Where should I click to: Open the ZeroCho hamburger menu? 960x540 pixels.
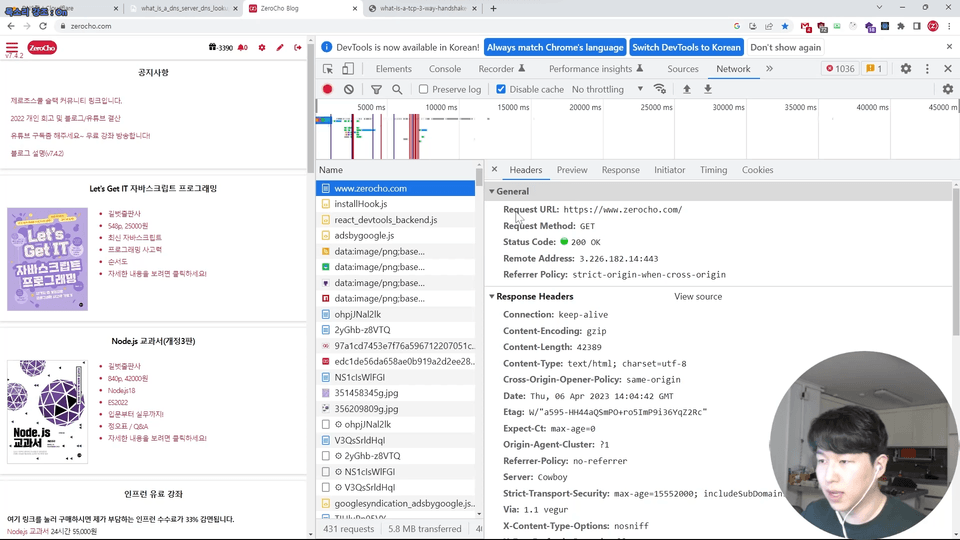pos(12,47)
